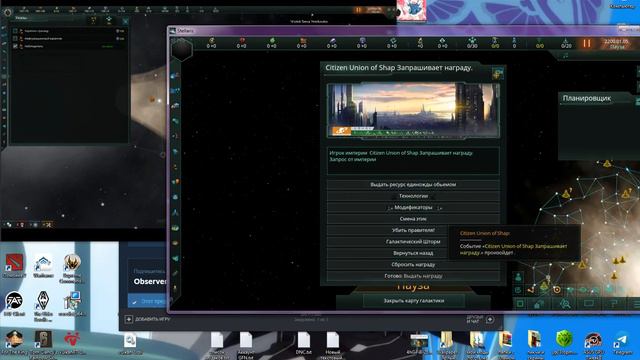Toggle the checked checkbox in background window list
The width and height of the screenshot is (640, 360).
[x=15, y=47]
